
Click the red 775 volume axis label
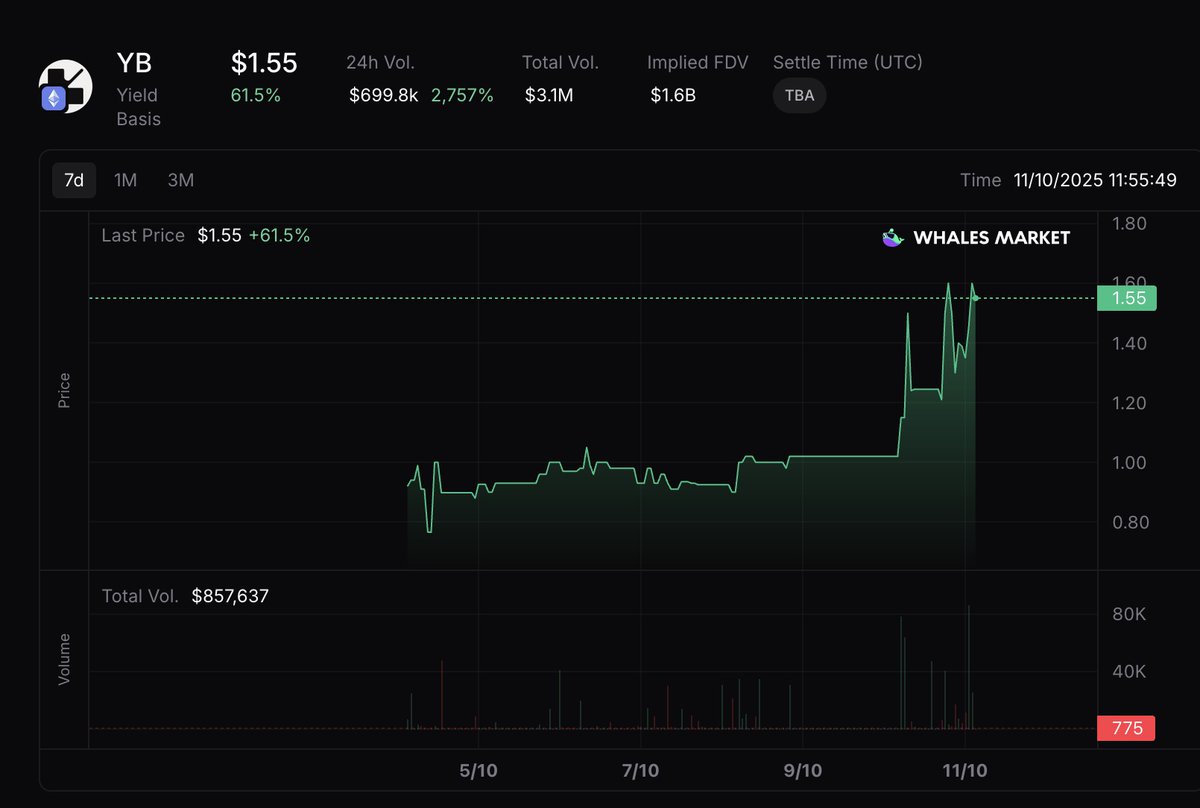(x=1127, y=728)
